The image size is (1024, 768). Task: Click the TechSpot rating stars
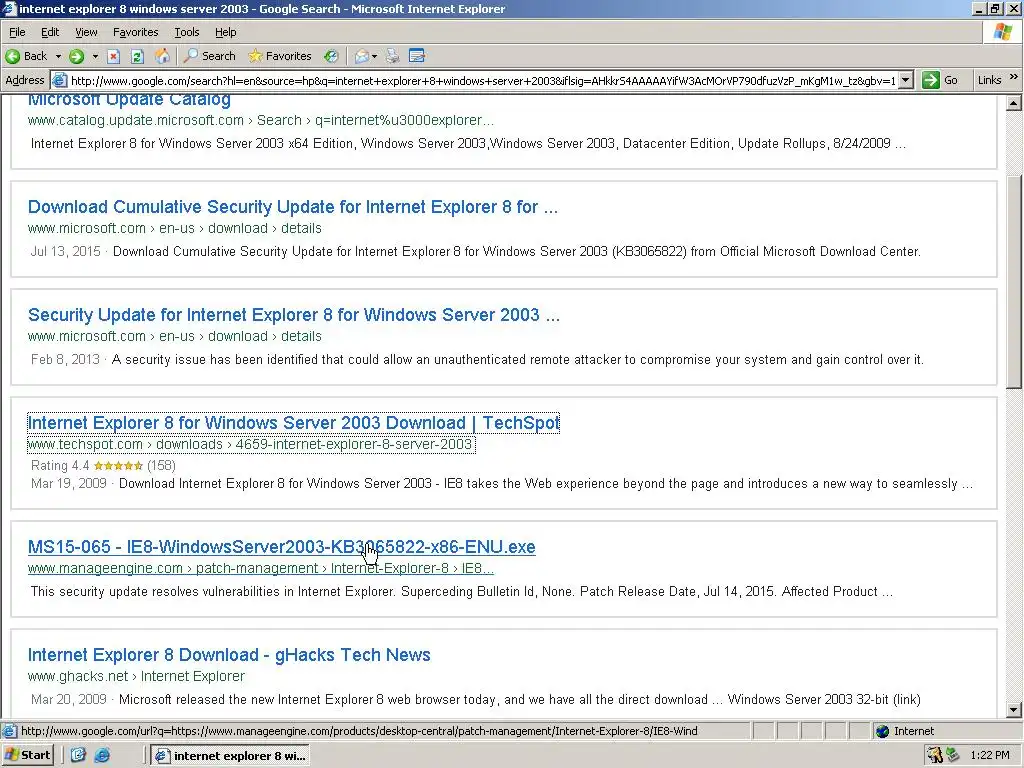[118, 466]
